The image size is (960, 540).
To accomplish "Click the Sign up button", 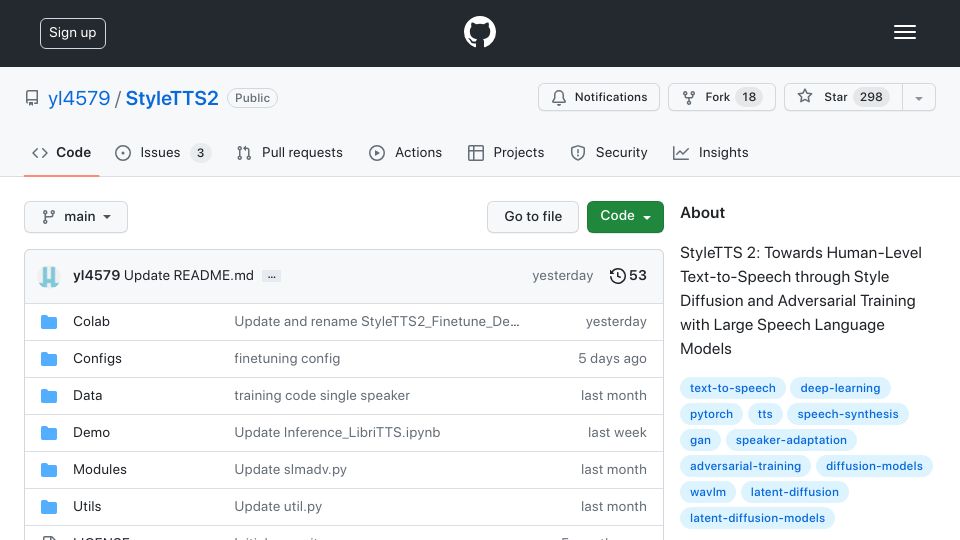I will pyautogui.click(x=73, y=33).
